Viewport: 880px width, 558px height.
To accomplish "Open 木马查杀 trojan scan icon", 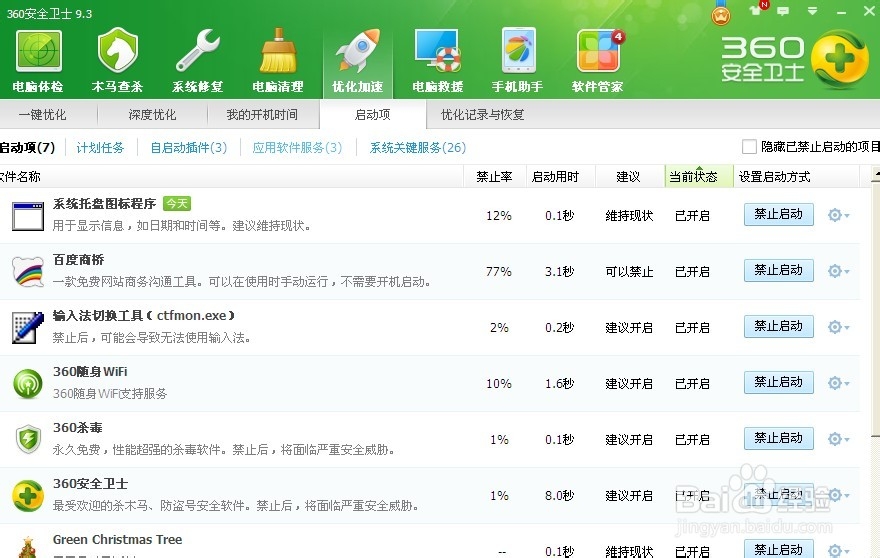I will (117, 61).
